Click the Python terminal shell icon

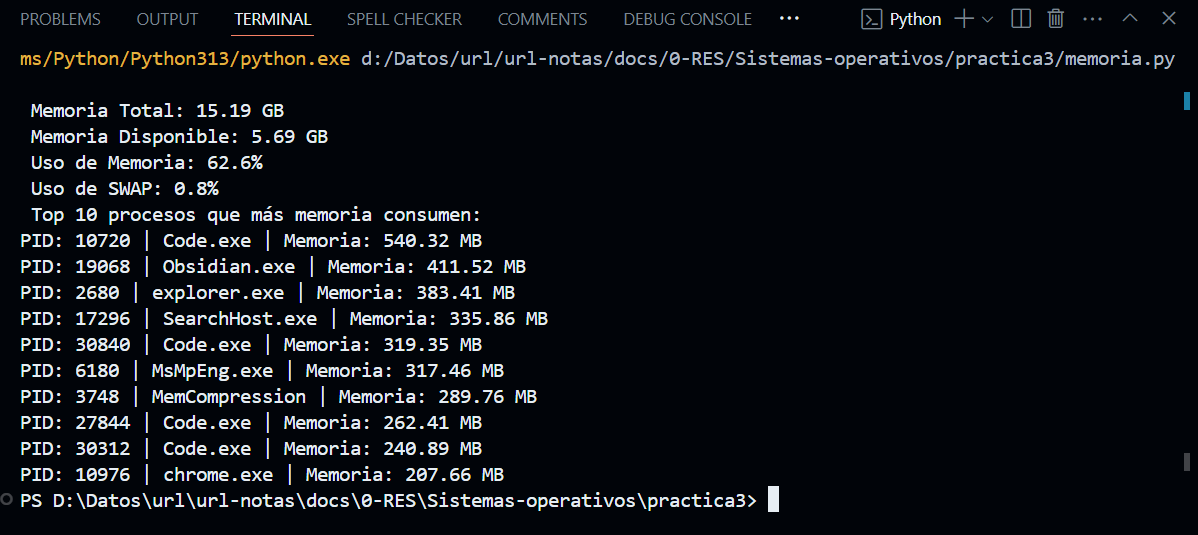click(x=872, y=19)
